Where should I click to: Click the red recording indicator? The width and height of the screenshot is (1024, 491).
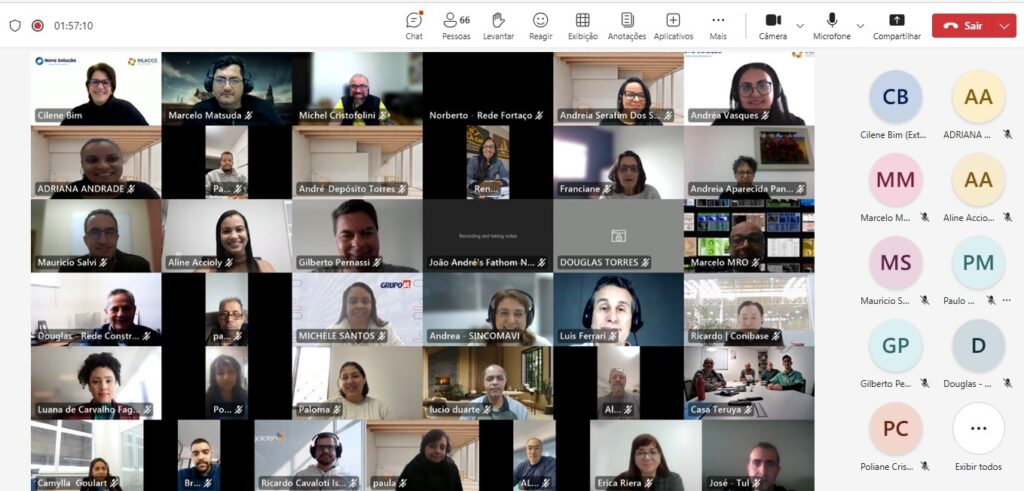tap(38, 26)
